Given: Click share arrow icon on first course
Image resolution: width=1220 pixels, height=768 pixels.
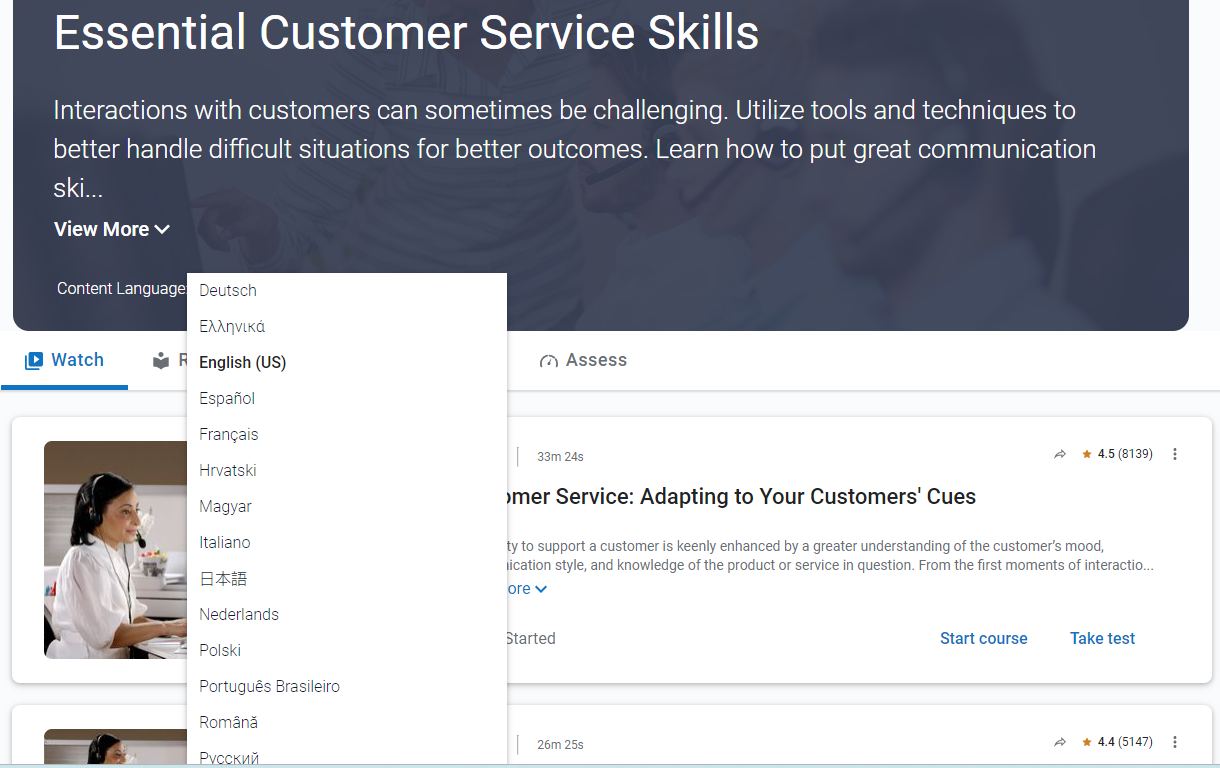Looking at the screenshot, I should tap(1060, 454).
